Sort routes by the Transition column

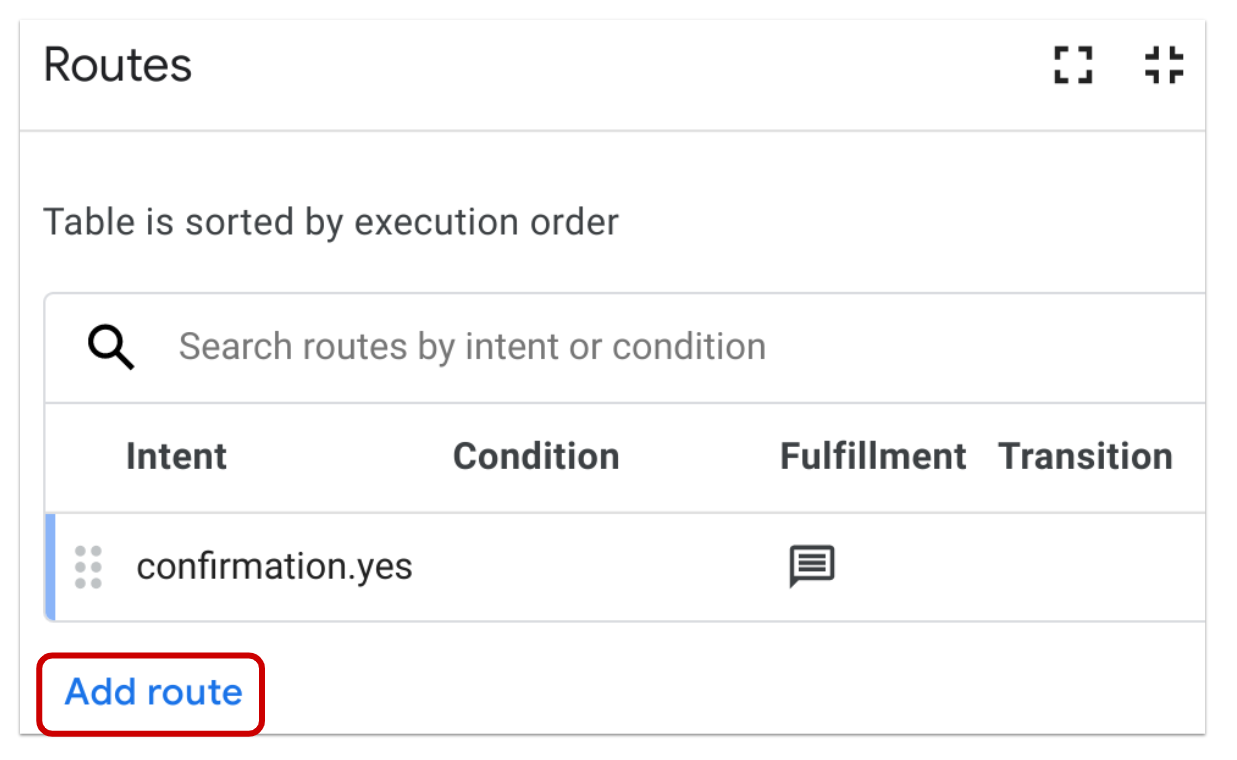click(x=1085, y=456)
